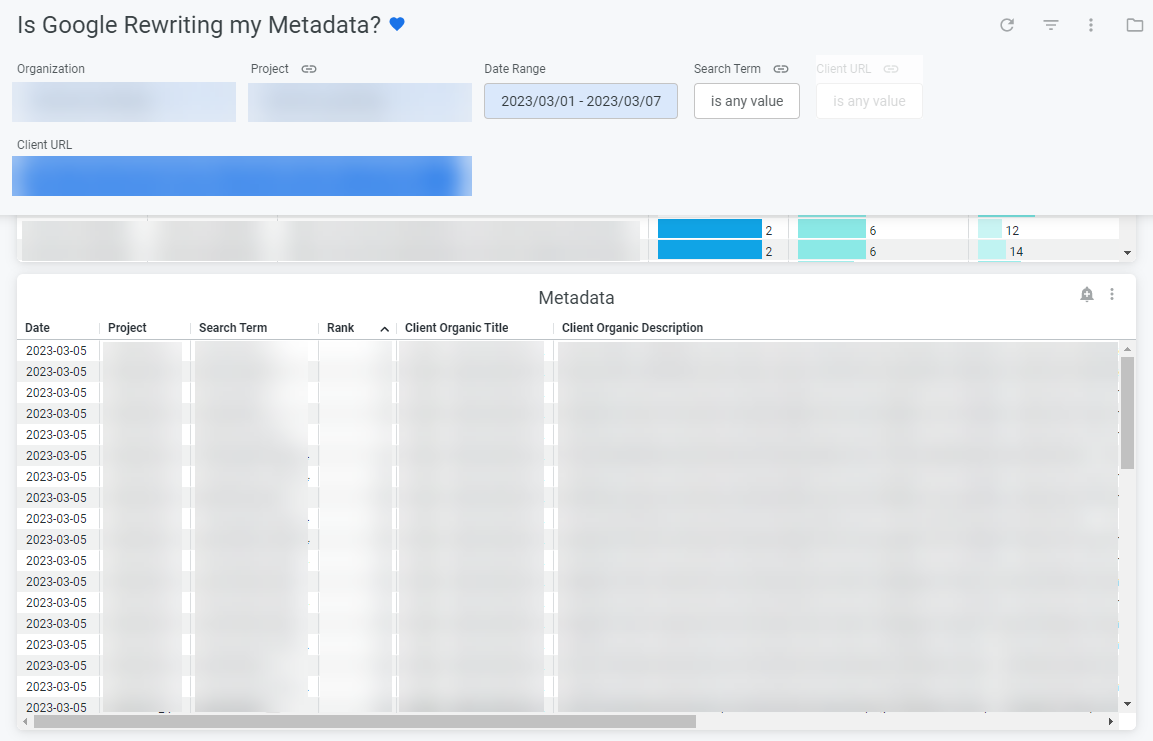Click the link icon beside Search Term filter
1153x741 pixels.
tap(781, 69)
